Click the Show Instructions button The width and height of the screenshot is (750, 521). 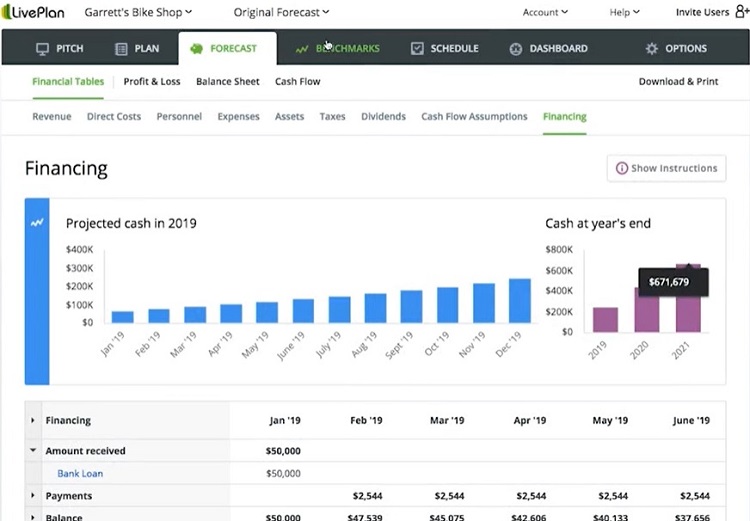(666, 168)
